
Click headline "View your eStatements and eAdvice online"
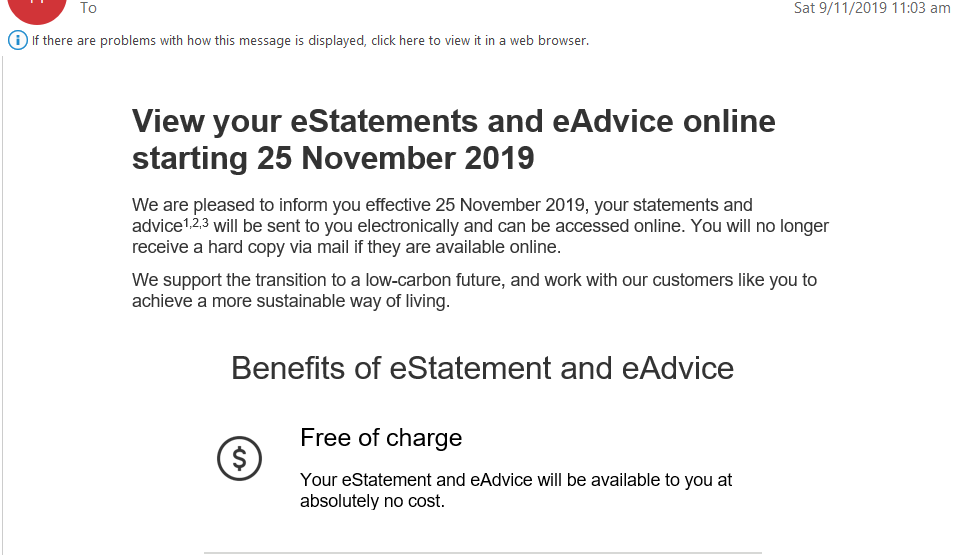(453, 122)
